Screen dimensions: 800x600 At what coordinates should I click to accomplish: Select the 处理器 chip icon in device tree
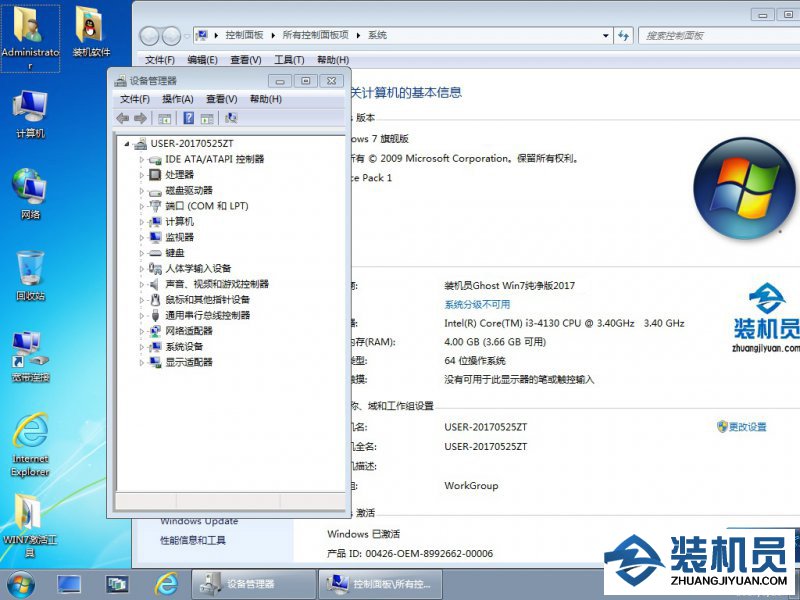(155, 175)
